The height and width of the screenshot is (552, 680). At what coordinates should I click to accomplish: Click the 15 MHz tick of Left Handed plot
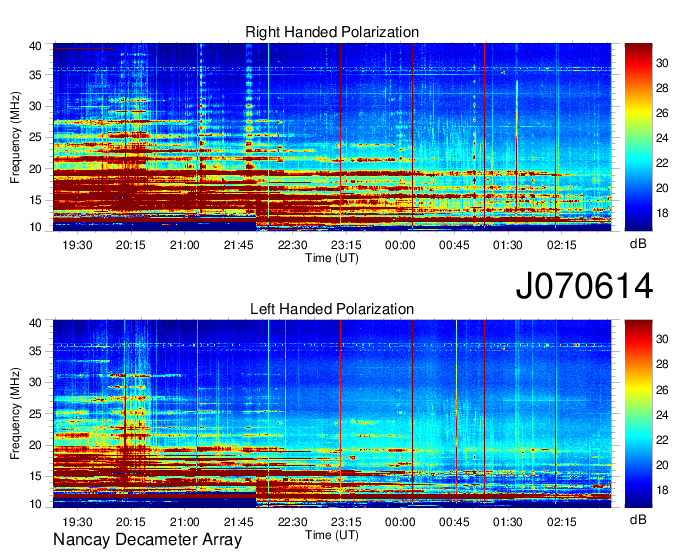(x=35, y=477)
